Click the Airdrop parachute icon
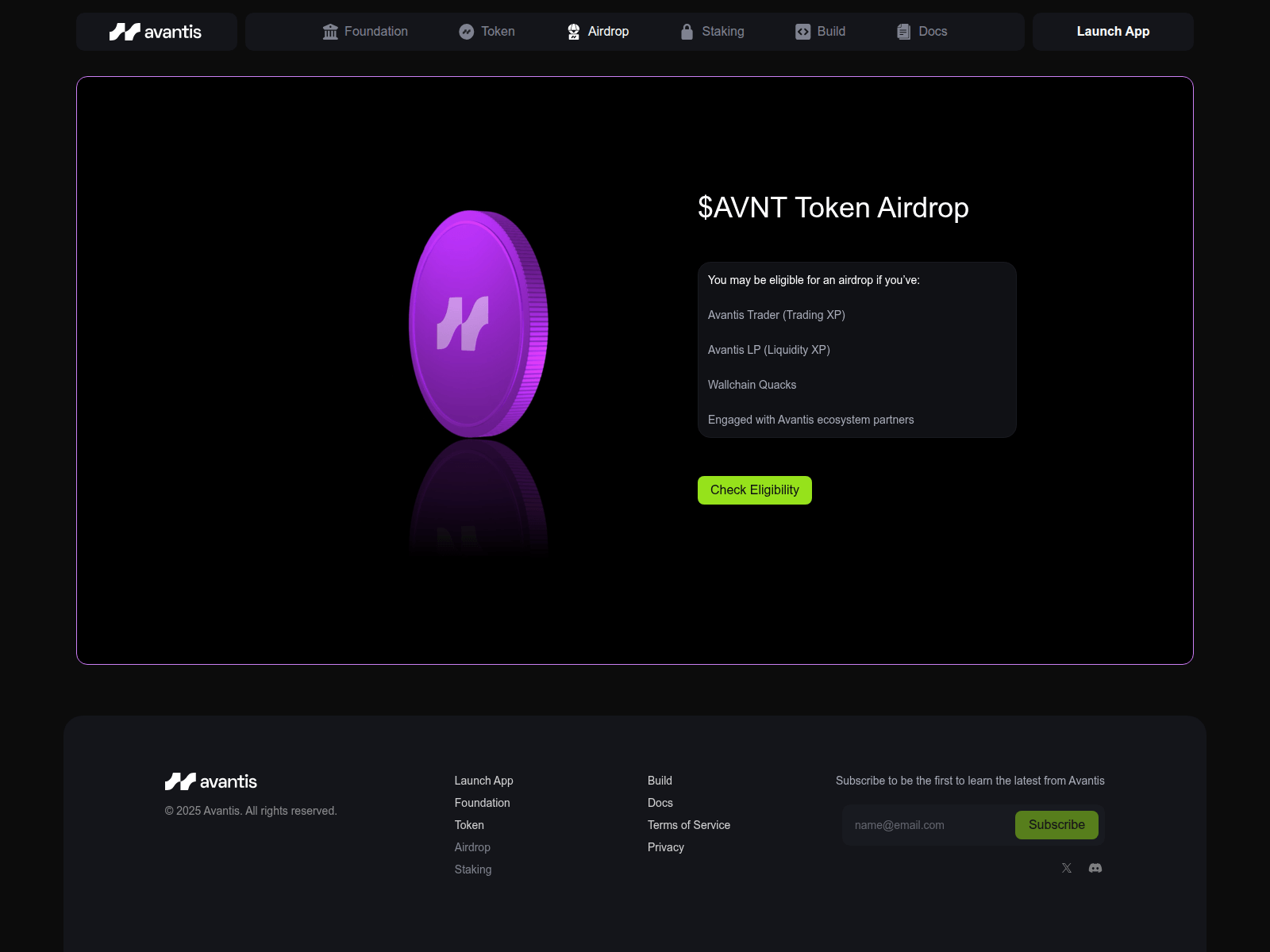 pyautogui.click(x=574, y=32)
